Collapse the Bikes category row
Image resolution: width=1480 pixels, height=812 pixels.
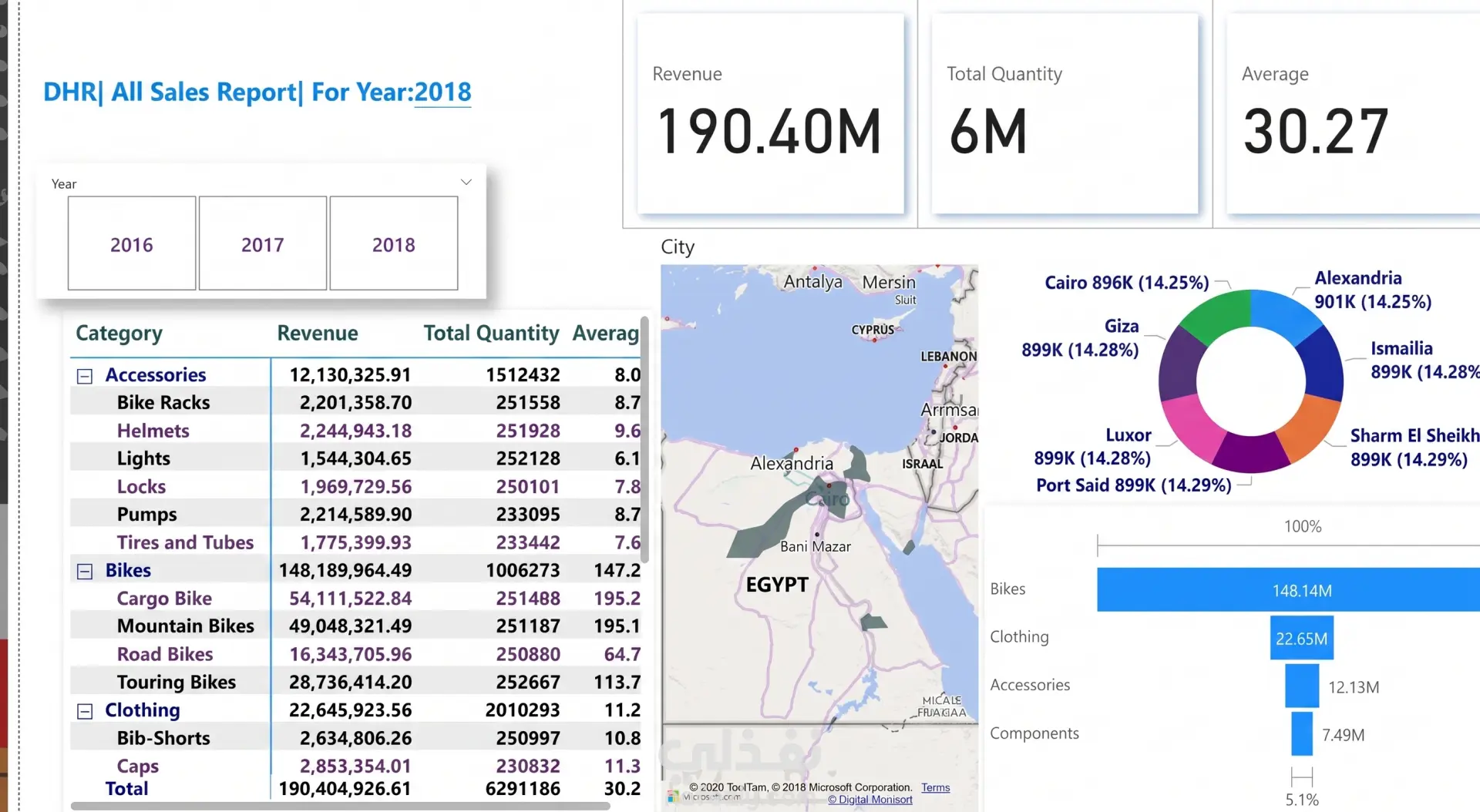point(85,571)
